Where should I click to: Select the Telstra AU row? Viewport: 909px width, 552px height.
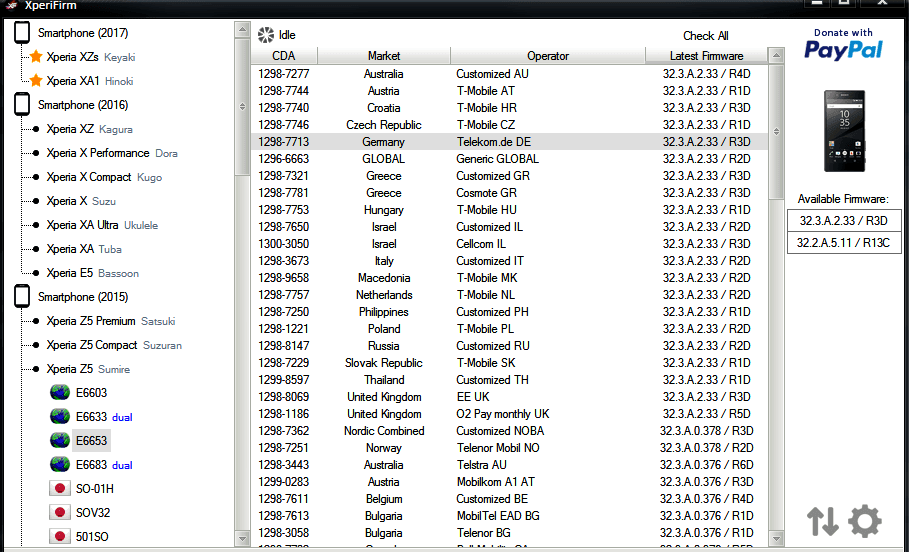tap(510, 465)
